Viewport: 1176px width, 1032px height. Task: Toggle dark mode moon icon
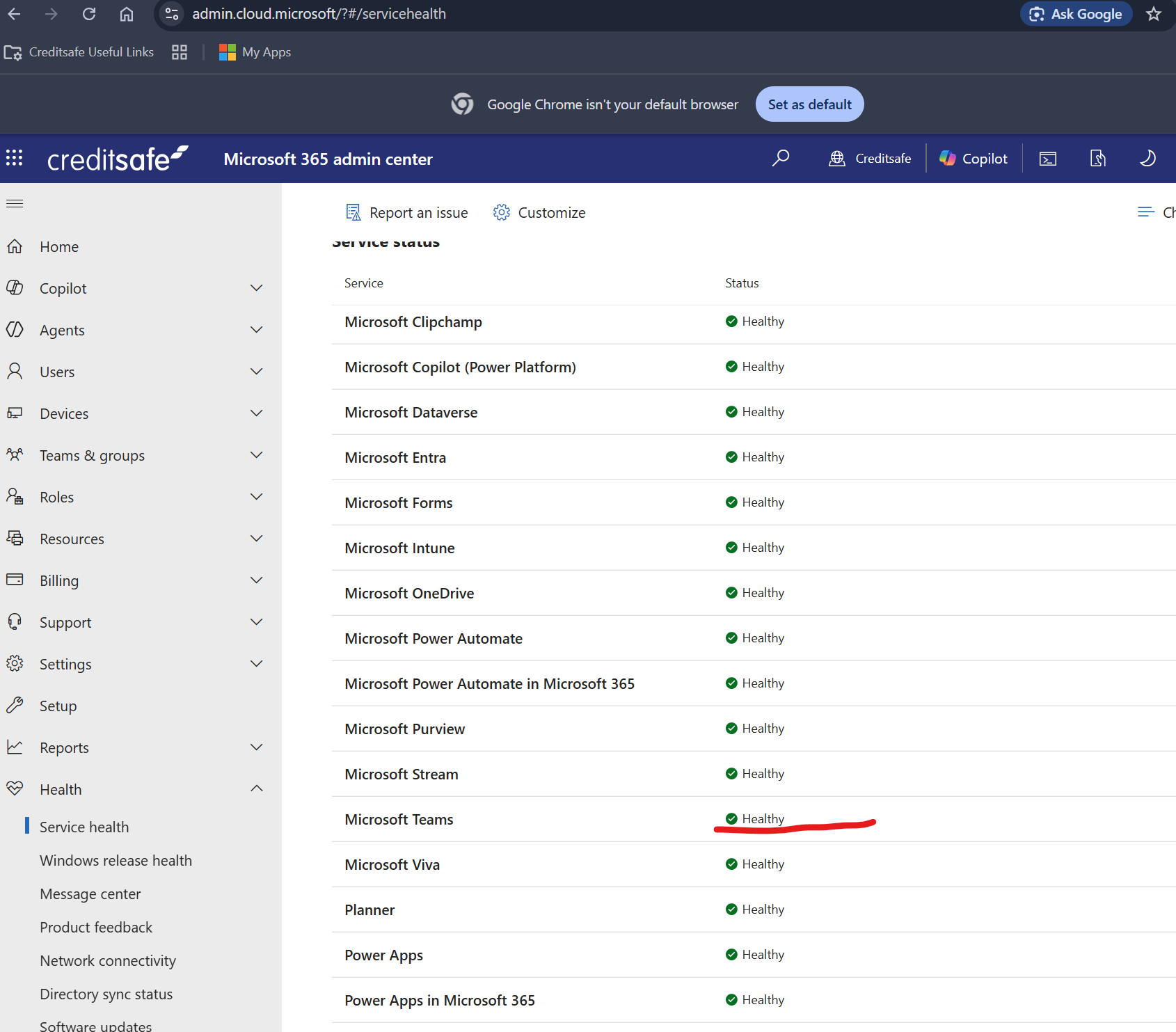pyautogui.click(x=1147, y=158)
